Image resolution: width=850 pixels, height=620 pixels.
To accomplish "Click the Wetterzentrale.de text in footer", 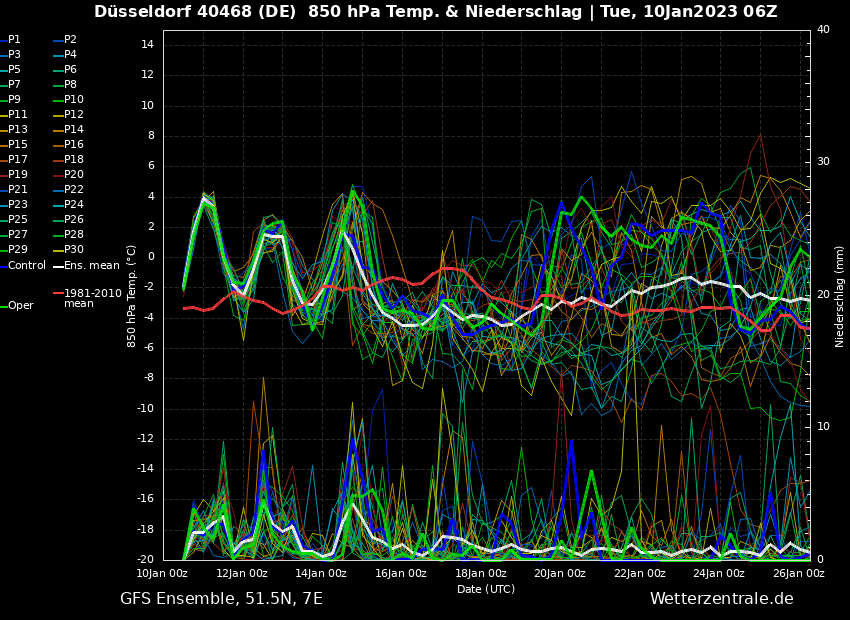I will (x=721, y=598).
